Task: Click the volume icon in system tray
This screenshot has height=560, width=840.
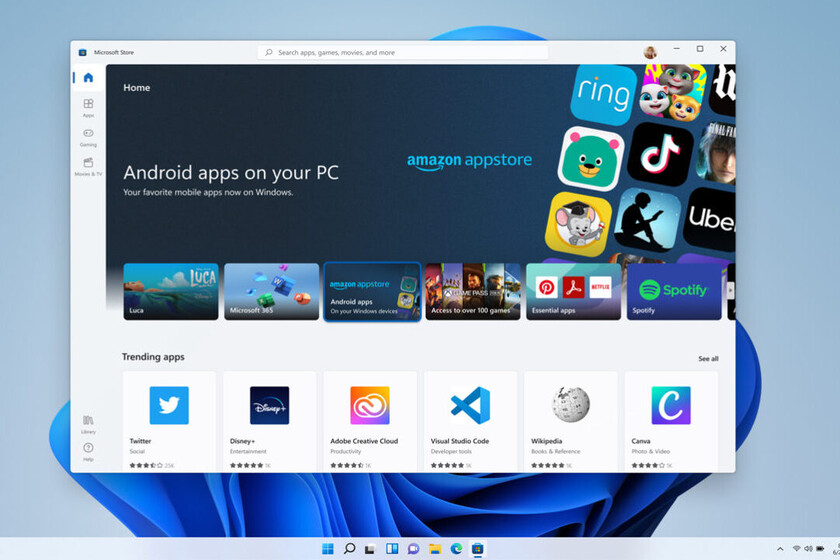Action: [x=808, y=549]
